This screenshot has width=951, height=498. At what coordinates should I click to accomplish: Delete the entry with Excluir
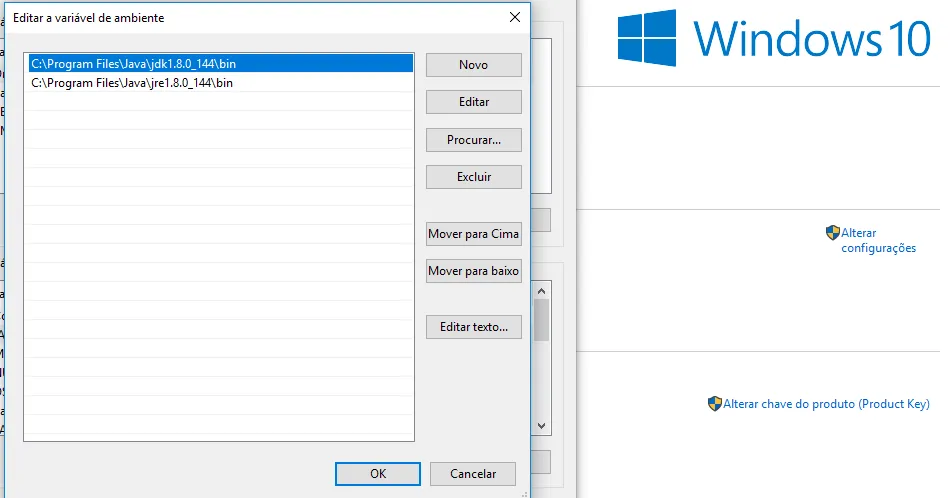point(473,177)
